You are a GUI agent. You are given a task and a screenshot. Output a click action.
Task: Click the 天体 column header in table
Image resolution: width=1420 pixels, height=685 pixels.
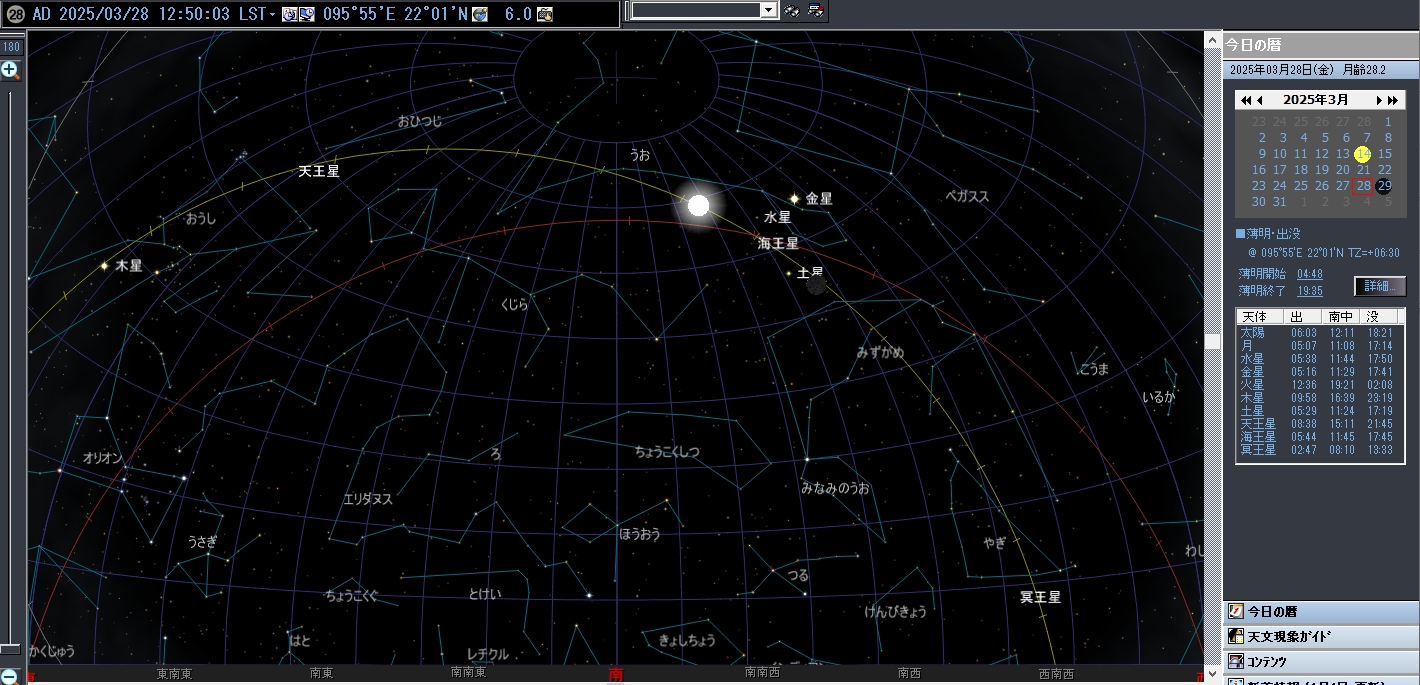pyautogui.click(x=1260, y=316)
